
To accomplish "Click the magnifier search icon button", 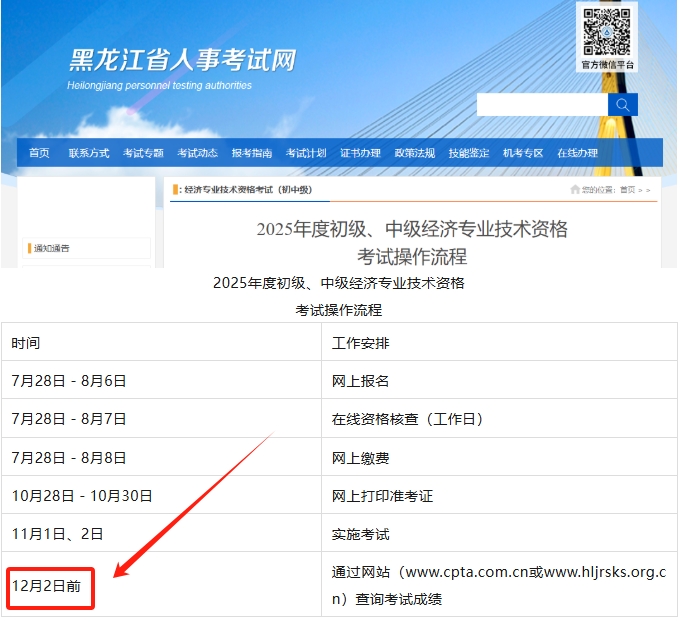I will (622, 105).
